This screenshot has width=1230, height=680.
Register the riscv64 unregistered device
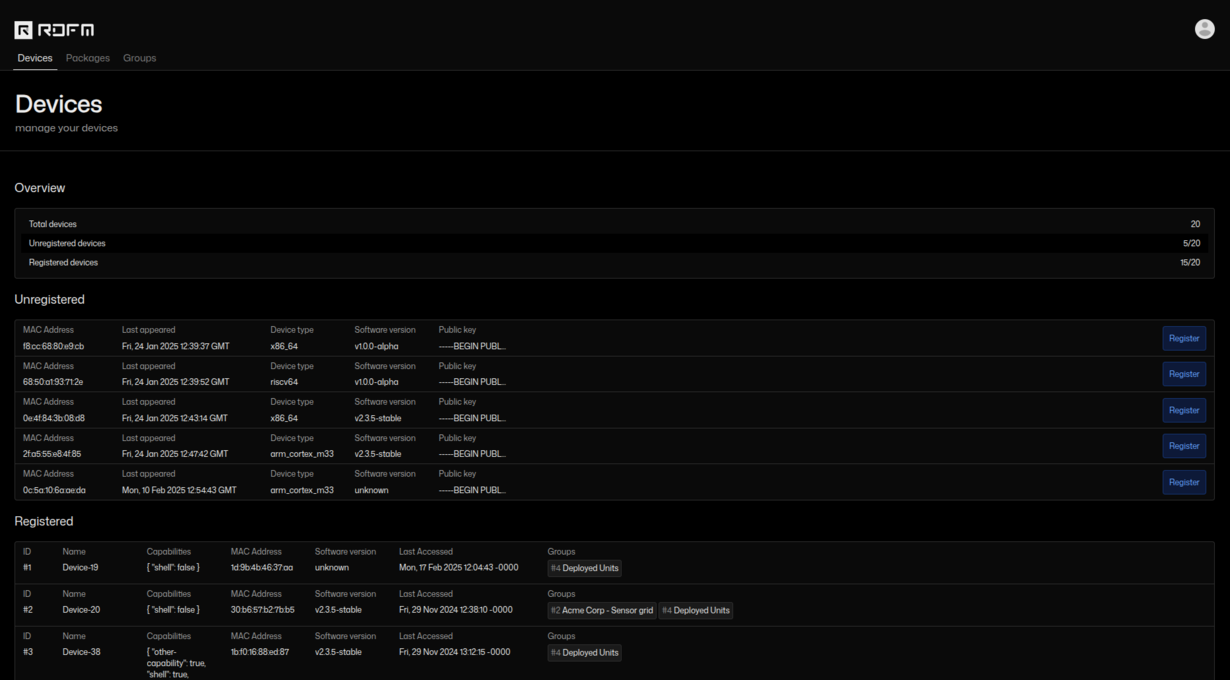click(x=1183, y=374)
